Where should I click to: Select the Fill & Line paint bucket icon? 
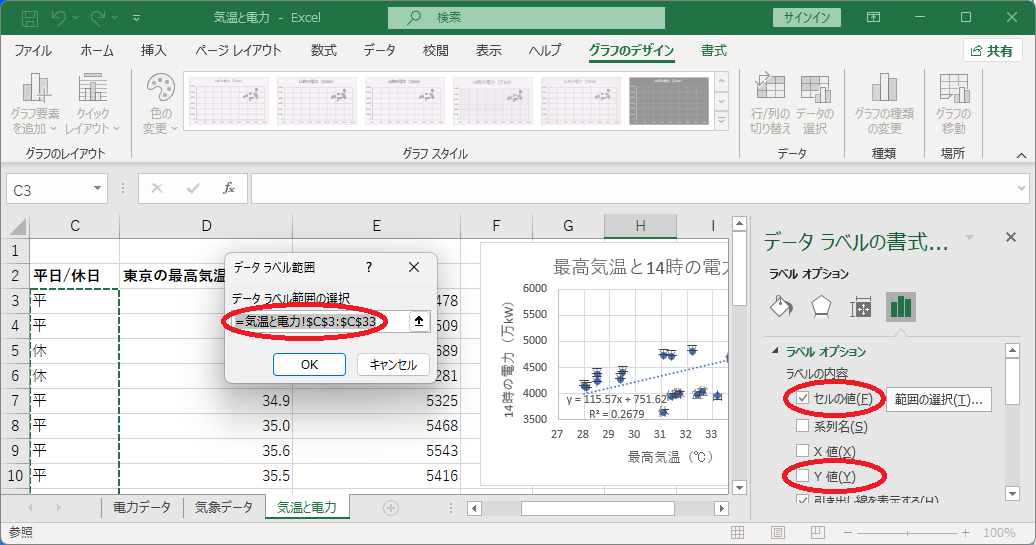782,307
